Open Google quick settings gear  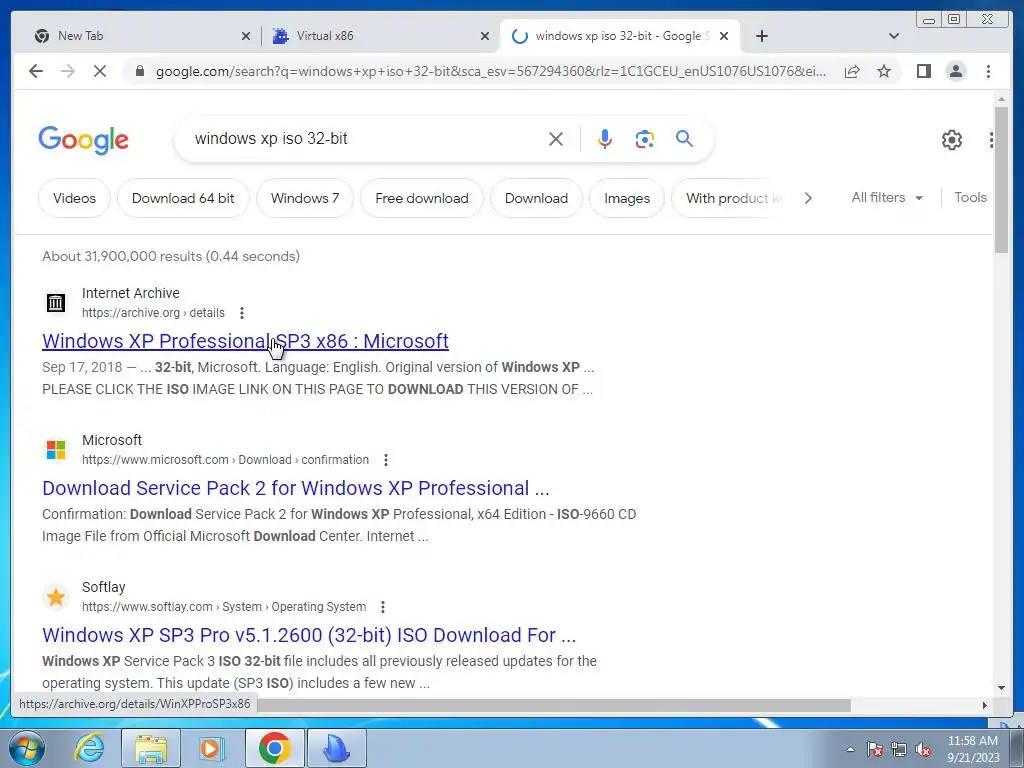click(x=952, y=140)
